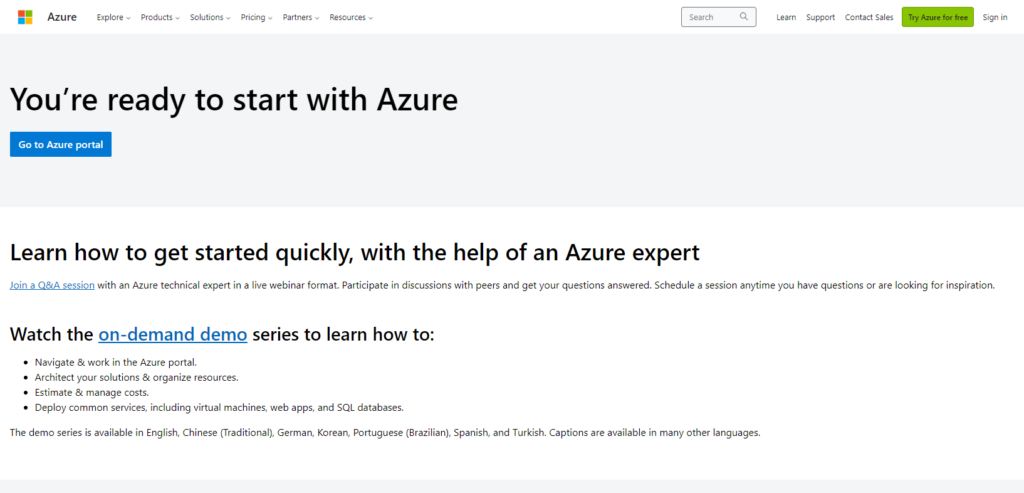Open the Support menu item
The image size is (1024, 493).
coord(820,17)
